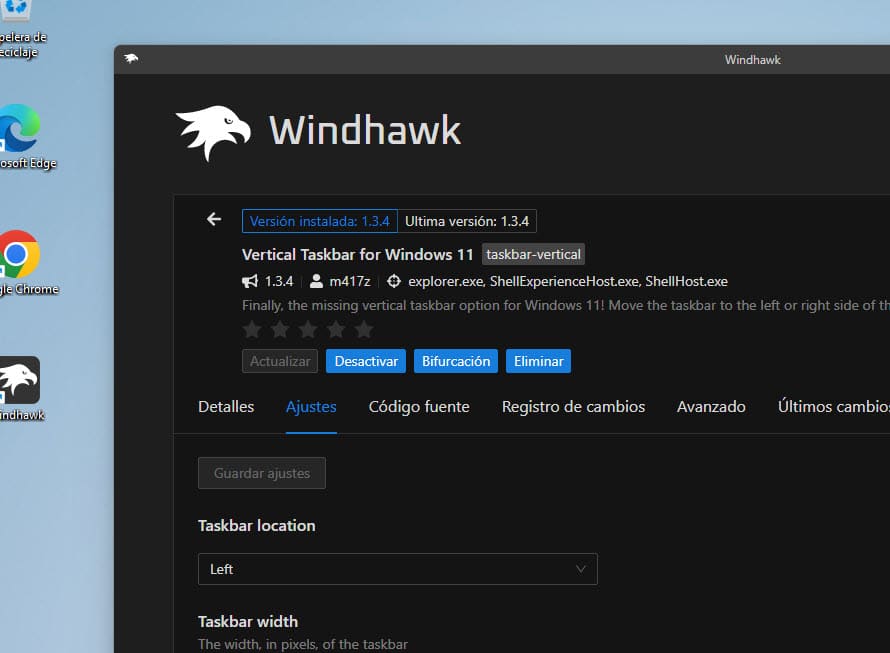Switch to the Avanzado tab
This screenshot has width=890, height=653.
[x=711, y=407]
